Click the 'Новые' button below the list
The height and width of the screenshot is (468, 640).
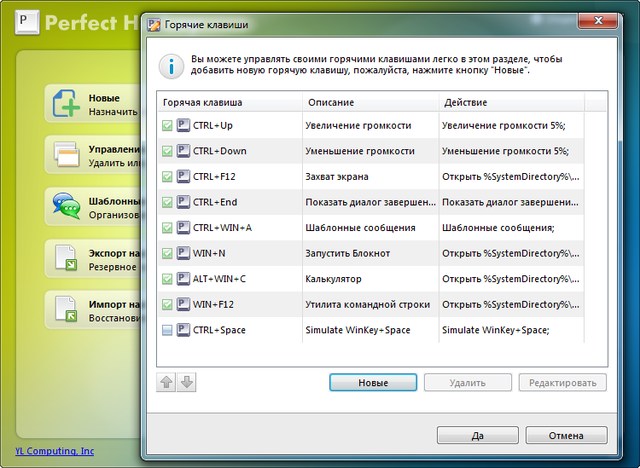click(x=373, y=382)
